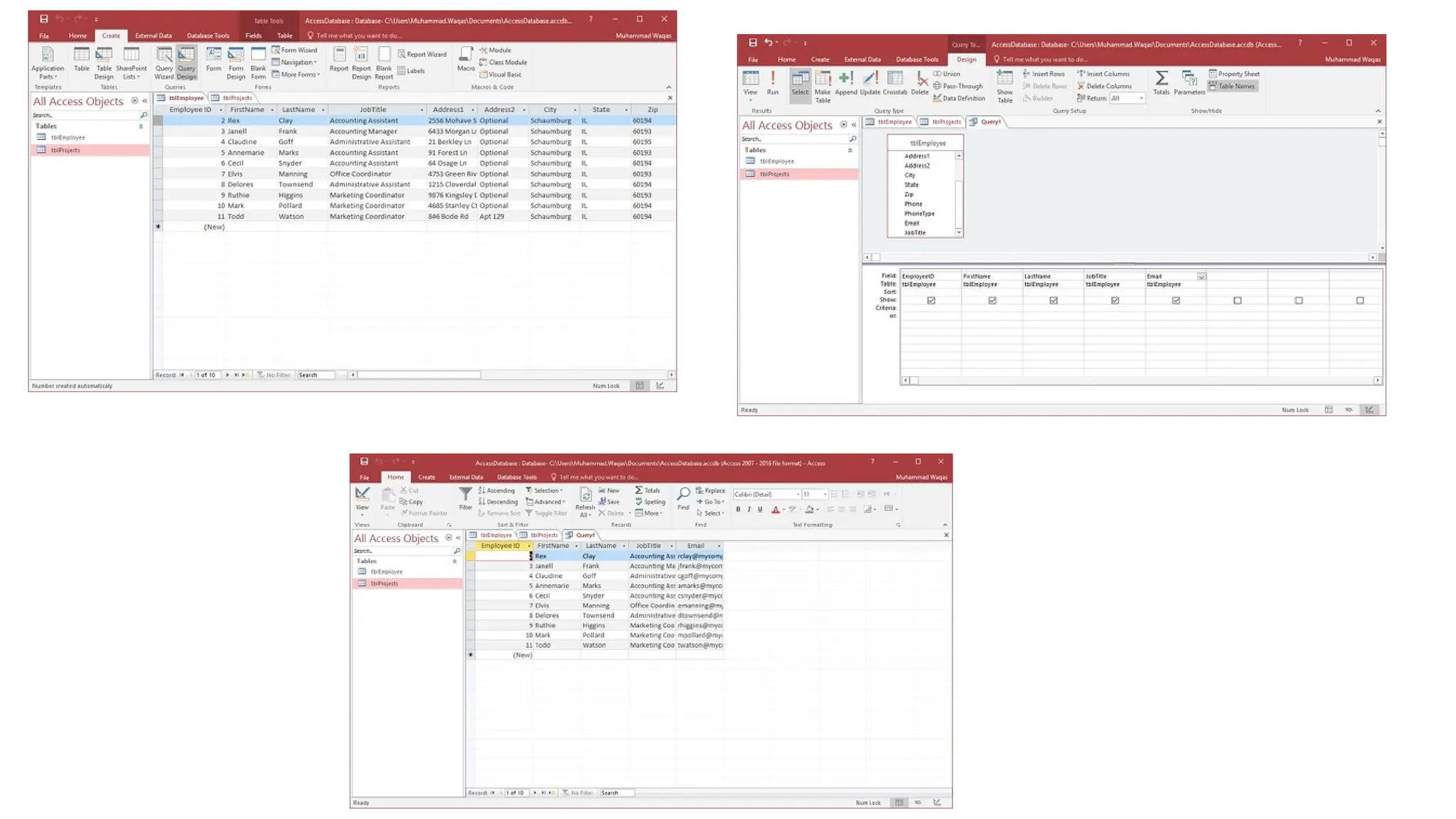This screenshot has width=1456, height=819.
Task: Click the Form Wizard button
Action: [x=294, y=50]
